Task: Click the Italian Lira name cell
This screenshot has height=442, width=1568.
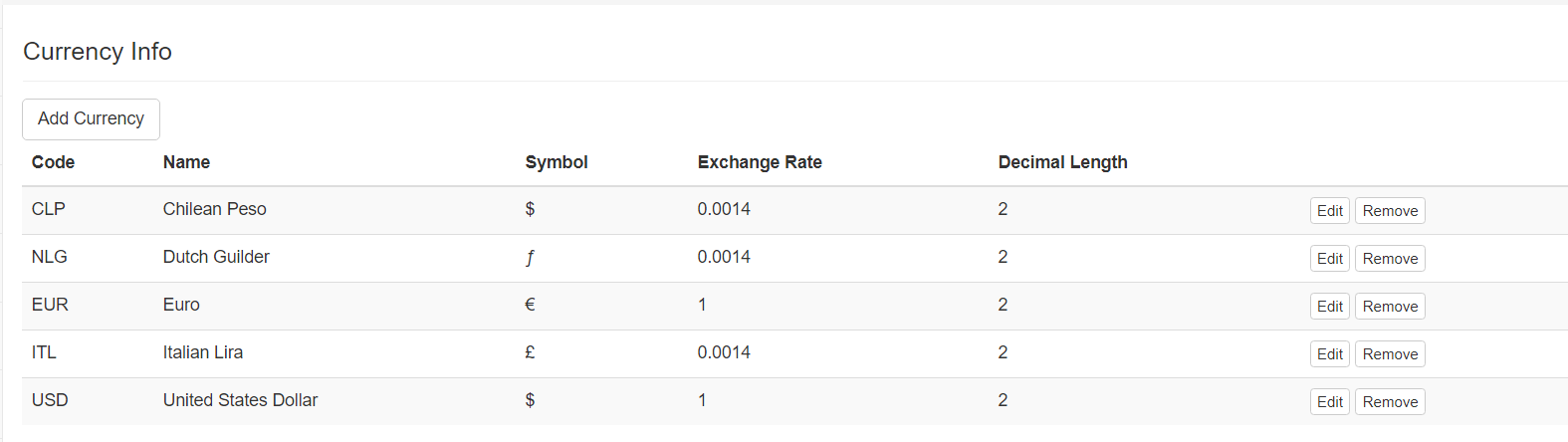Action: [x=203, y=352]
